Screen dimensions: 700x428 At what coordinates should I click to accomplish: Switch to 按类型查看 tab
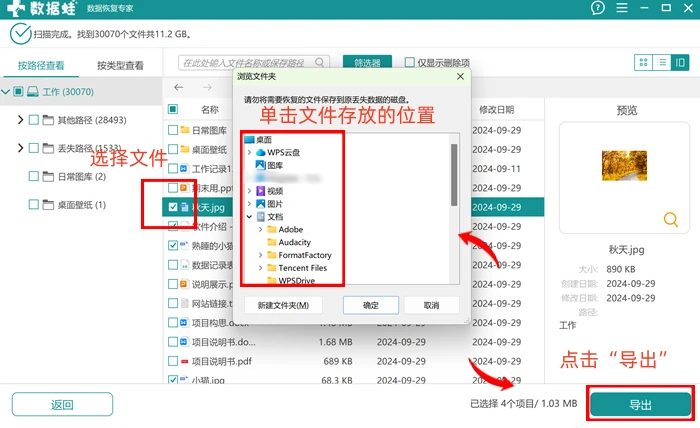(x=120, y=66)
